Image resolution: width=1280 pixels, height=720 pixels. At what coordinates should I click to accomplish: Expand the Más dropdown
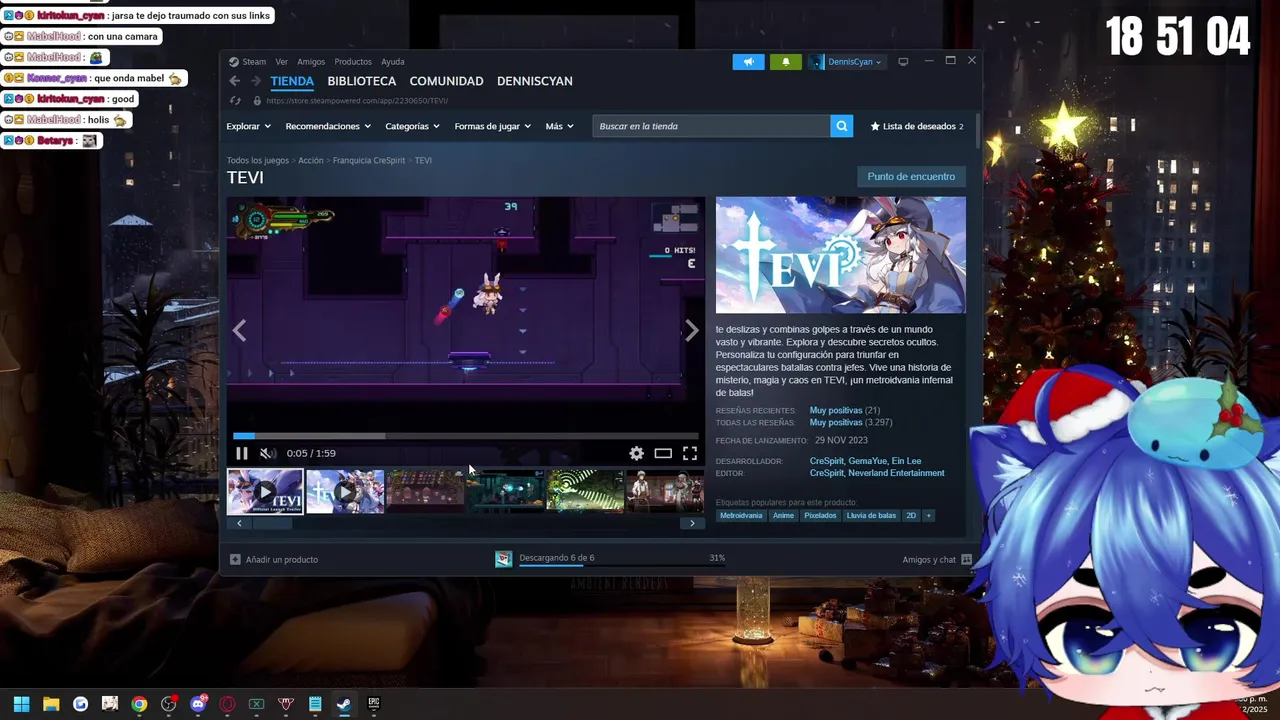[559, 126]
